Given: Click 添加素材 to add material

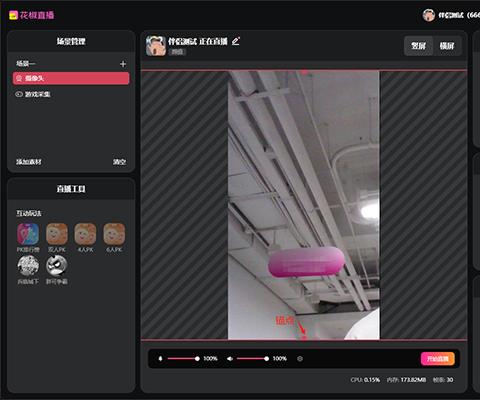Looking at the screenshot, I should (29, 162).
